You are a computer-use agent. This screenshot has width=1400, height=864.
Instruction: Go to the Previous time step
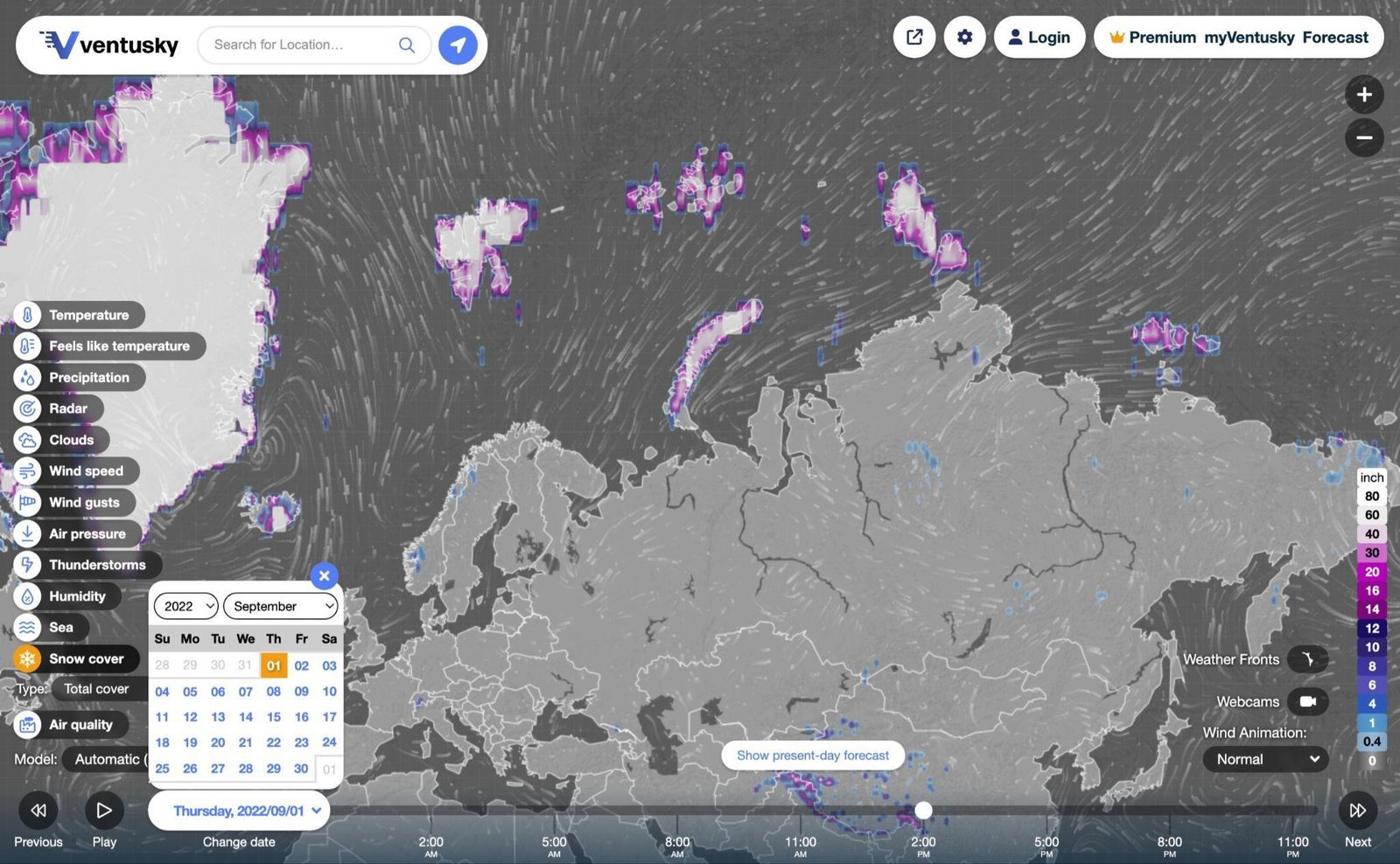(x=38, y=811)
